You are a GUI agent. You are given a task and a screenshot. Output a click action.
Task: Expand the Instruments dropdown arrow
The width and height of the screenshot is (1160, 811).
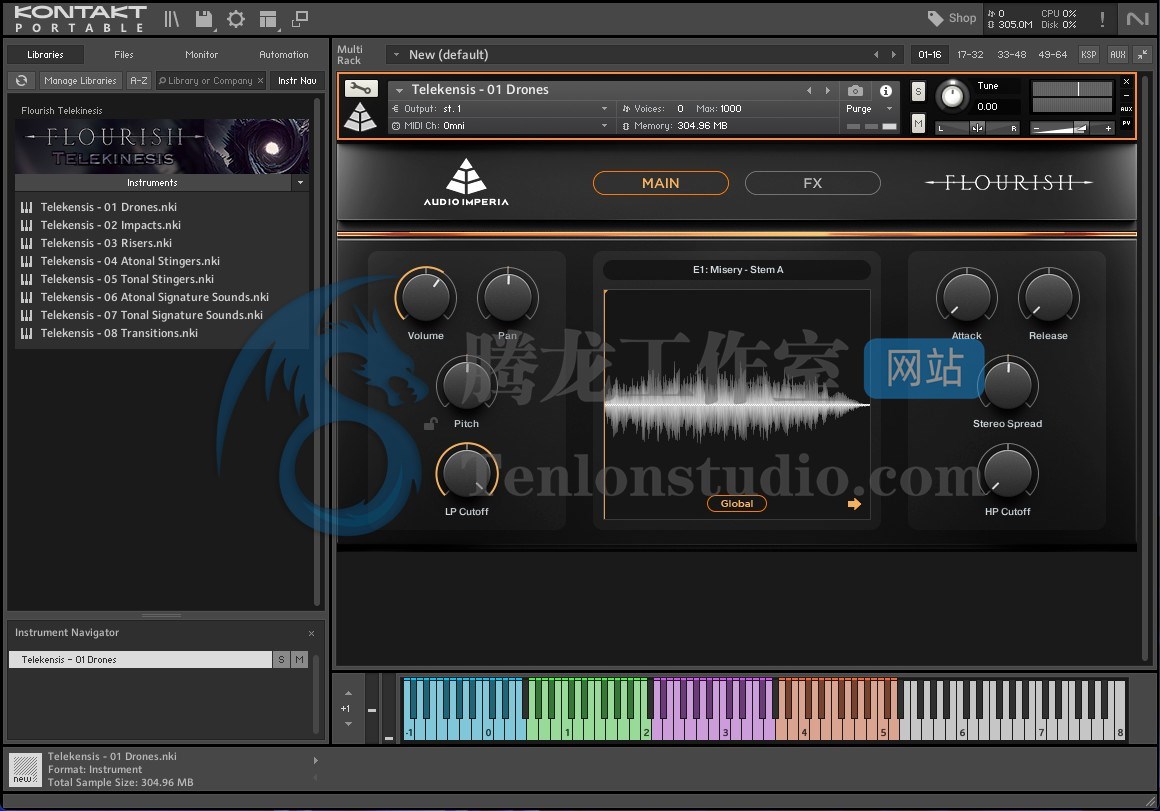click(x=300, y=183)
